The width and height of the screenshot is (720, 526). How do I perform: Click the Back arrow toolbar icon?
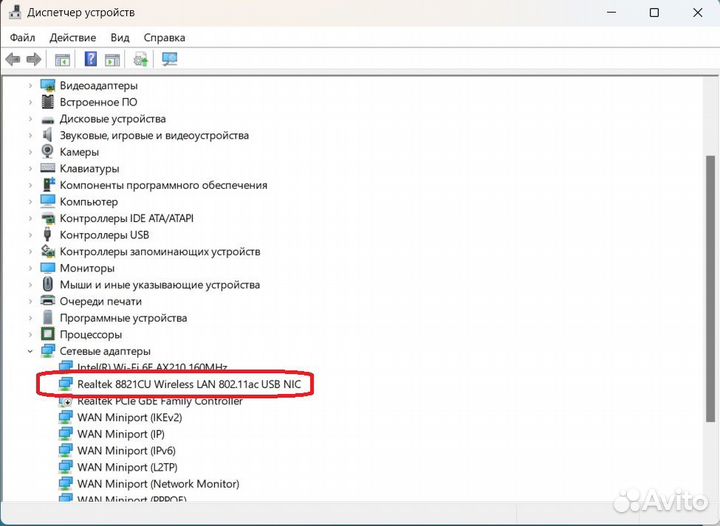[12, 59]
